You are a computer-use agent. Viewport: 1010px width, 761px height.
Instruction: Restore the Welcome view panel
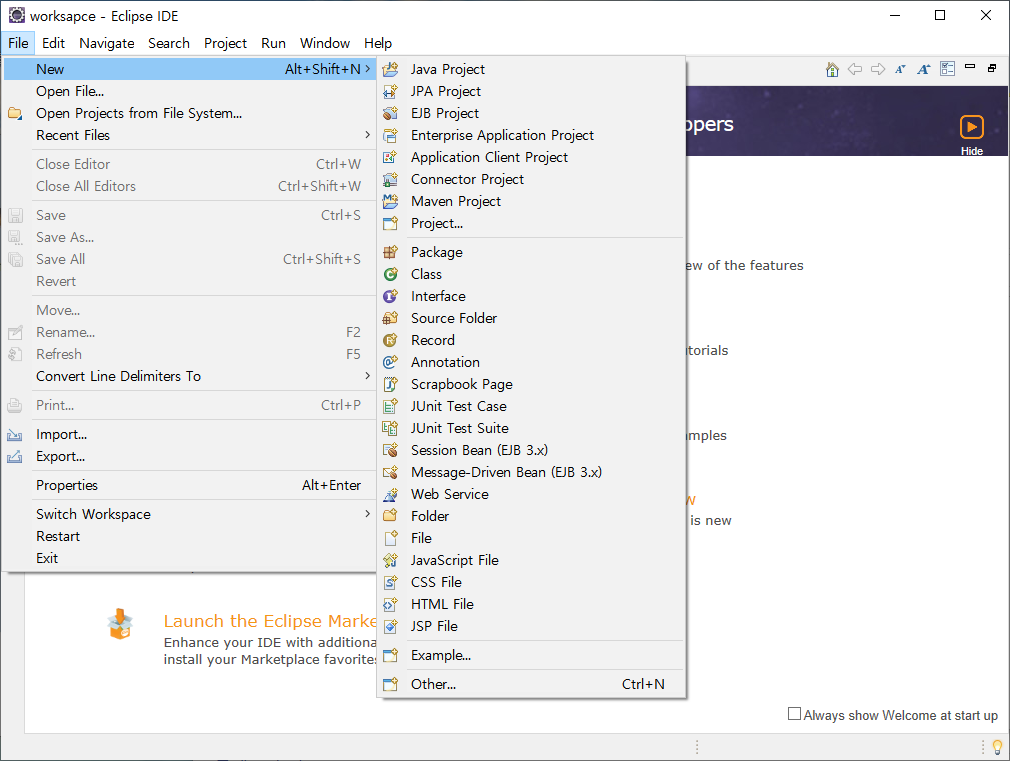click(992, 67)
